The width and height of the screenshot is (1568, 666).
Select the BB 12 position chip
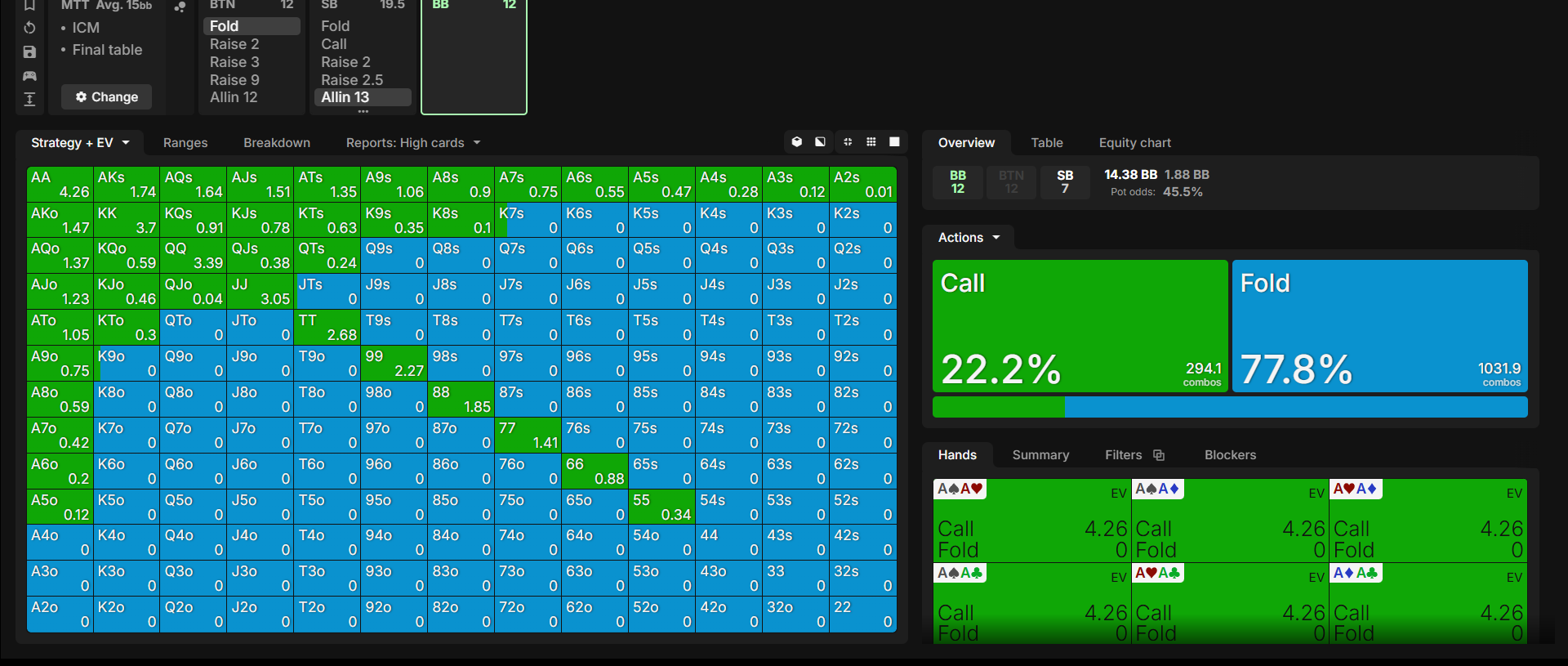[x=958, y=182]
